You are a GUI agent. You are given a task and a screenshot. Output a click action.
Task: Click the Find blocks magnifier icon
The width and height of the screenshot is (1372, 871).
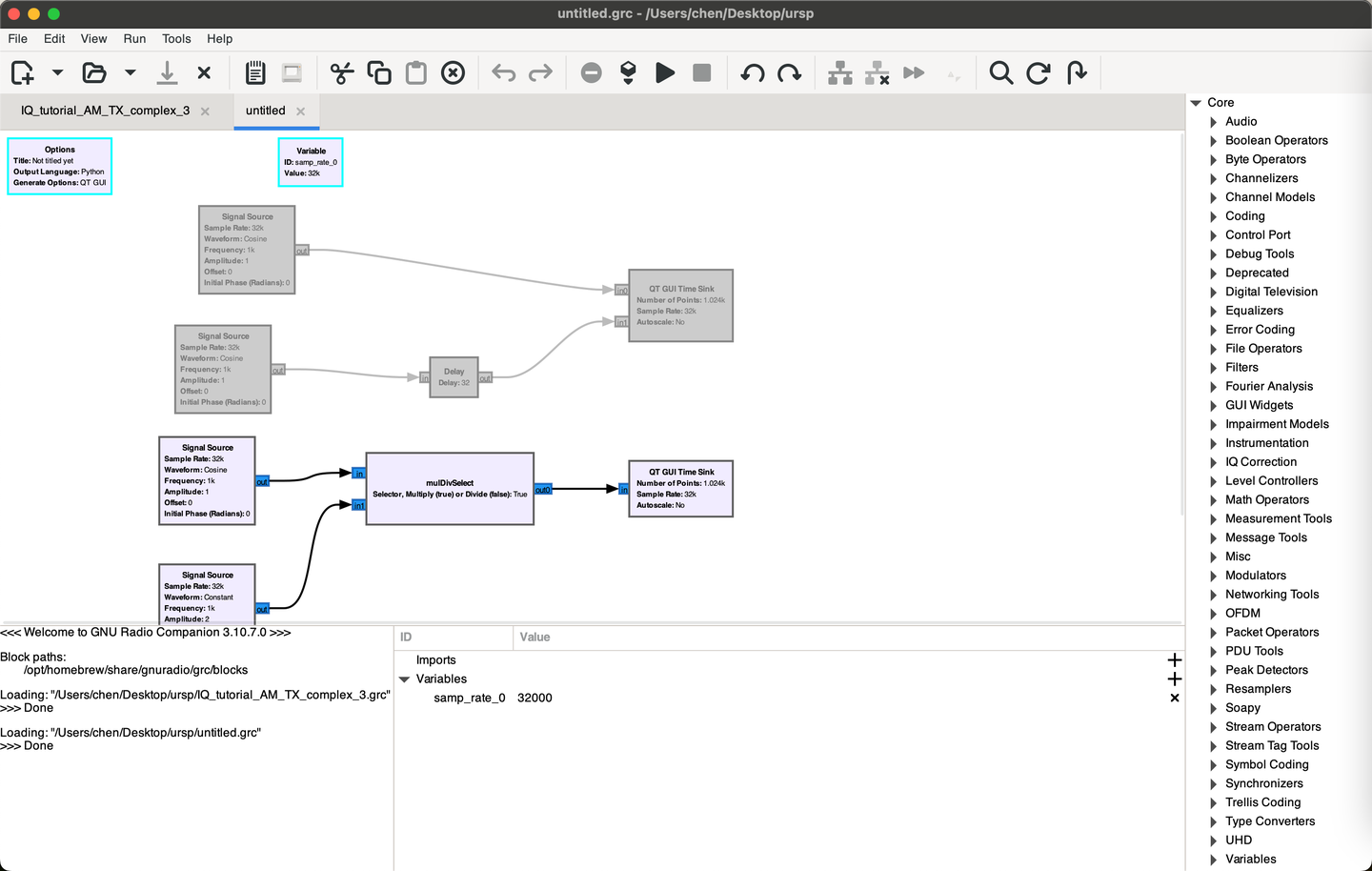pyautogui.click(x=1000, y=72)
